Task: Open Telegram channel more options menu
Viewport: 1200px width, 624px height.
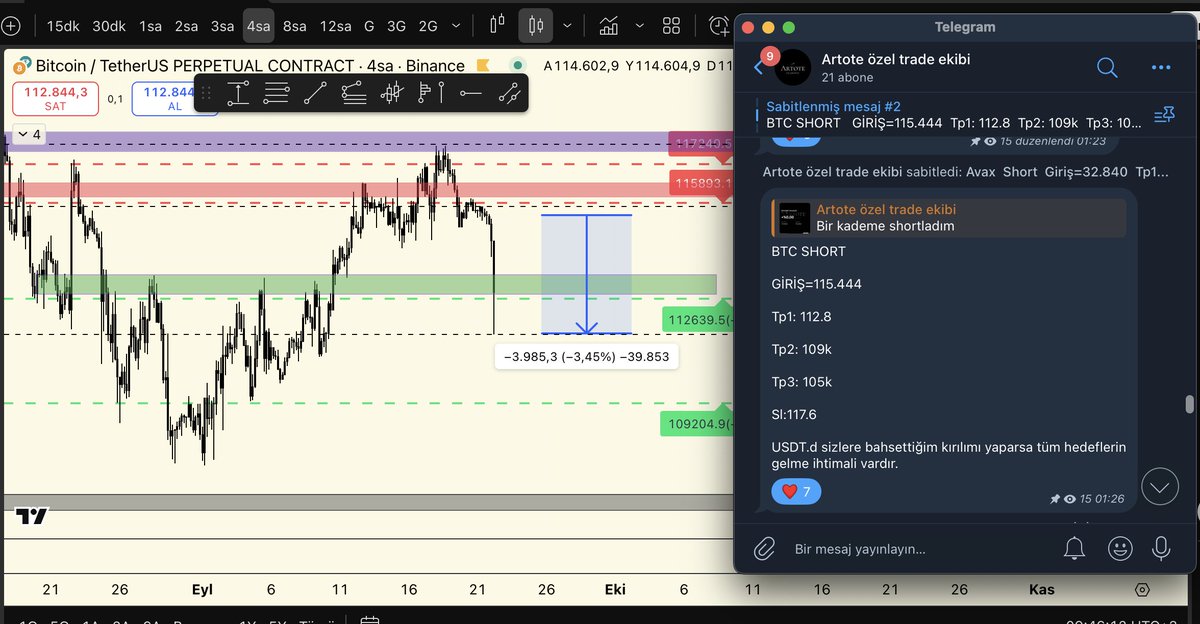Action: point(1161,67)
